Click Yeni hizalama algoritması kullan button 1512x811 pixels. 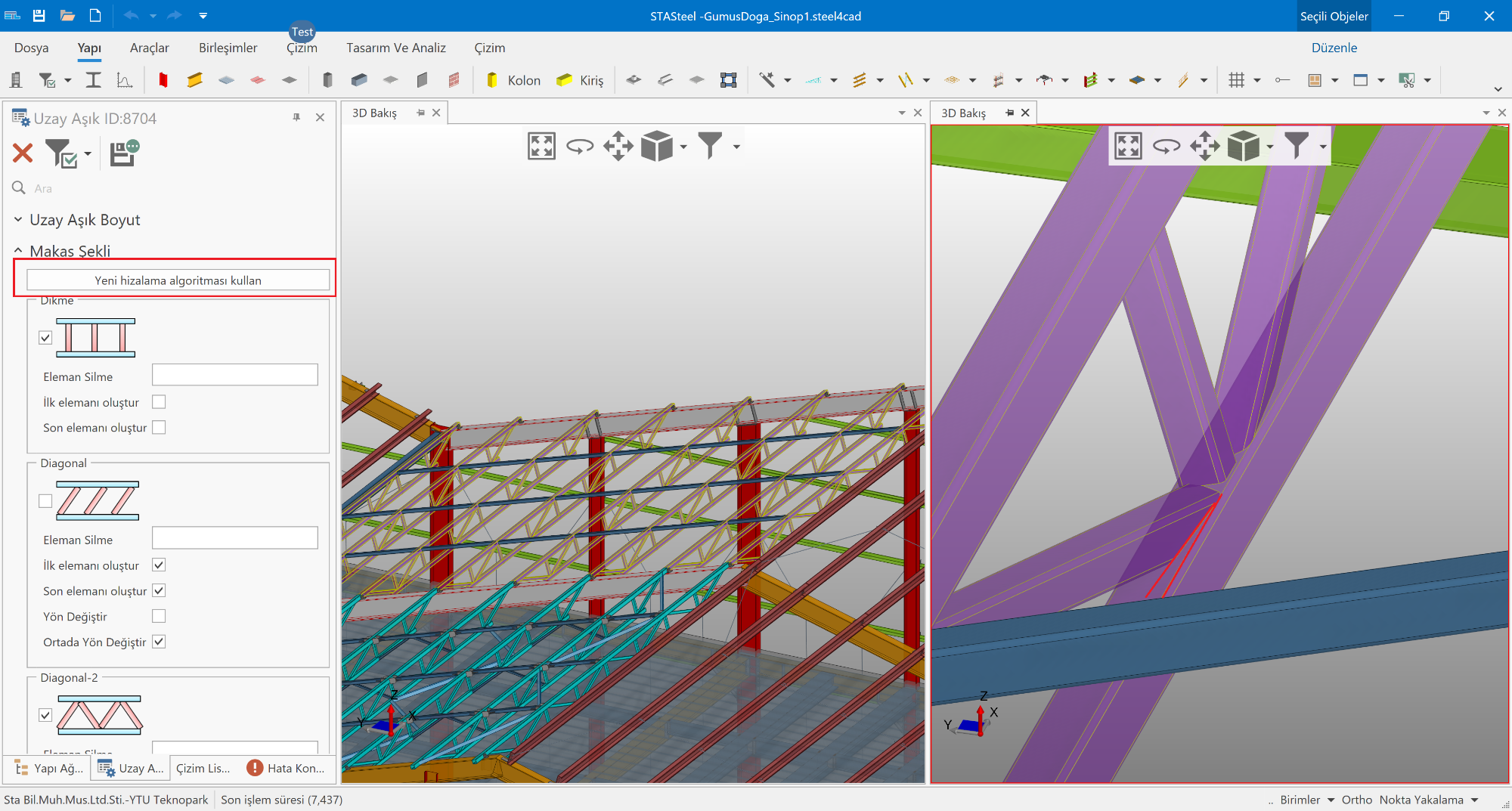click(178, 280)
